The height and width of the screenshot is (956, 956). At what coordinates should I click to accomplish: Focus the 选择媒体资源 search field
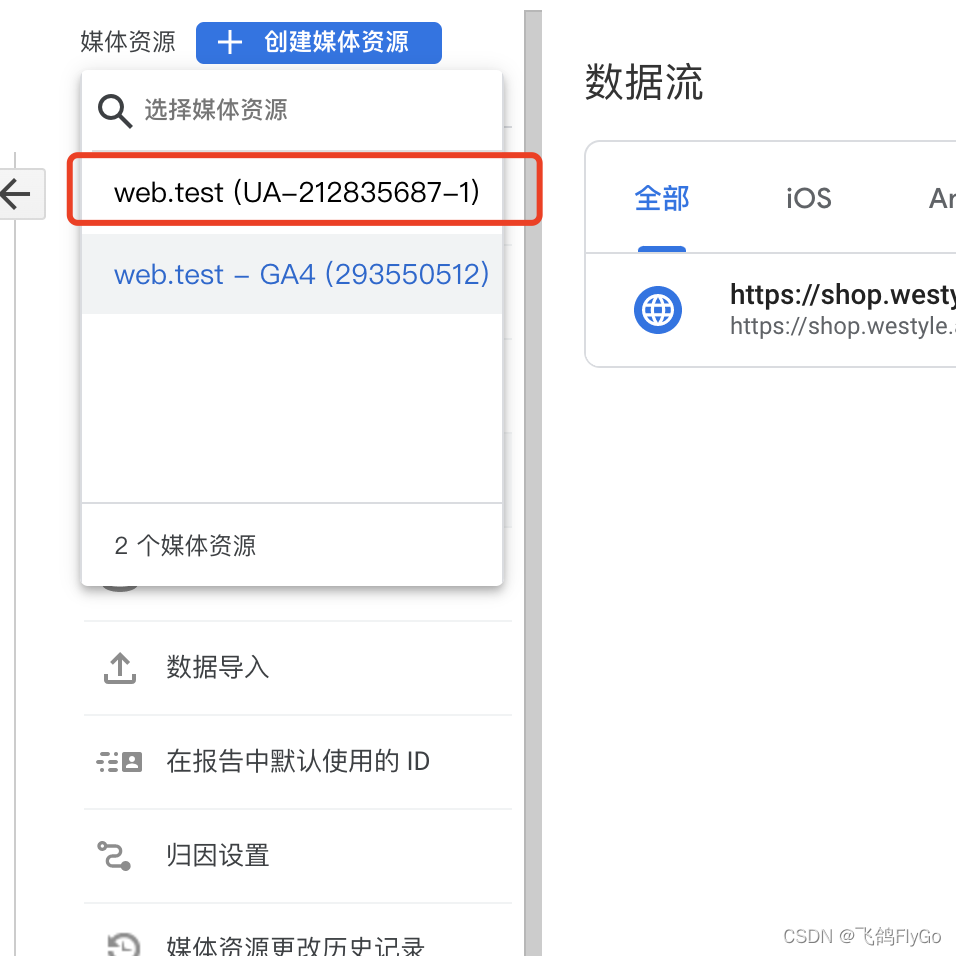coord(291,110)
